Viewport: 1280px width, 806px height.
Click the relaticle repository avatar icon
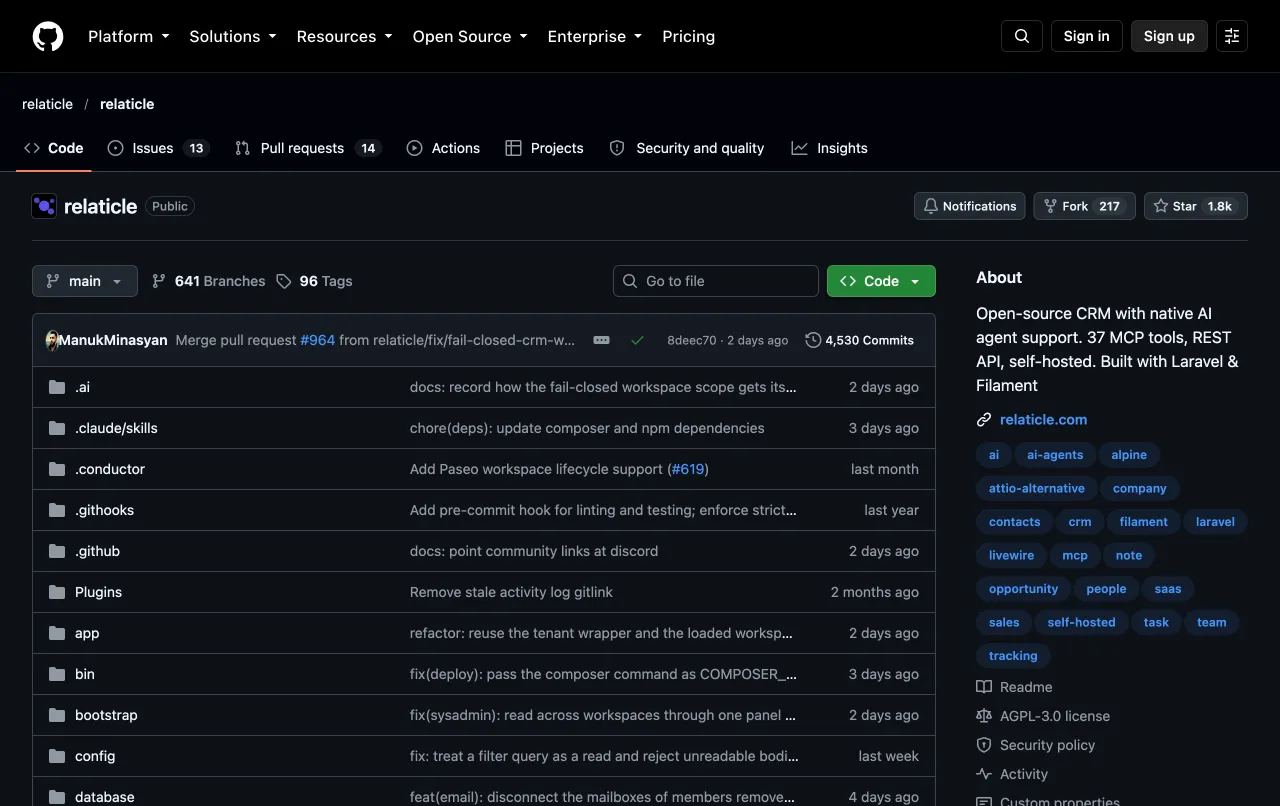[44, 206]
